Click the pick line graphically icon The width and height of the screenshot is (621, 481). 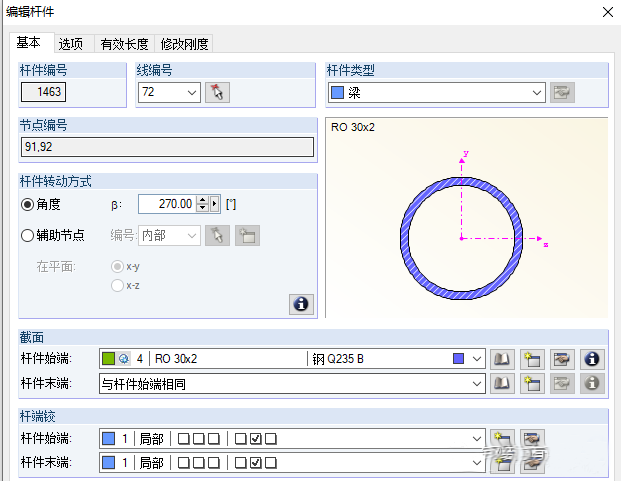(x=217, y=93)
